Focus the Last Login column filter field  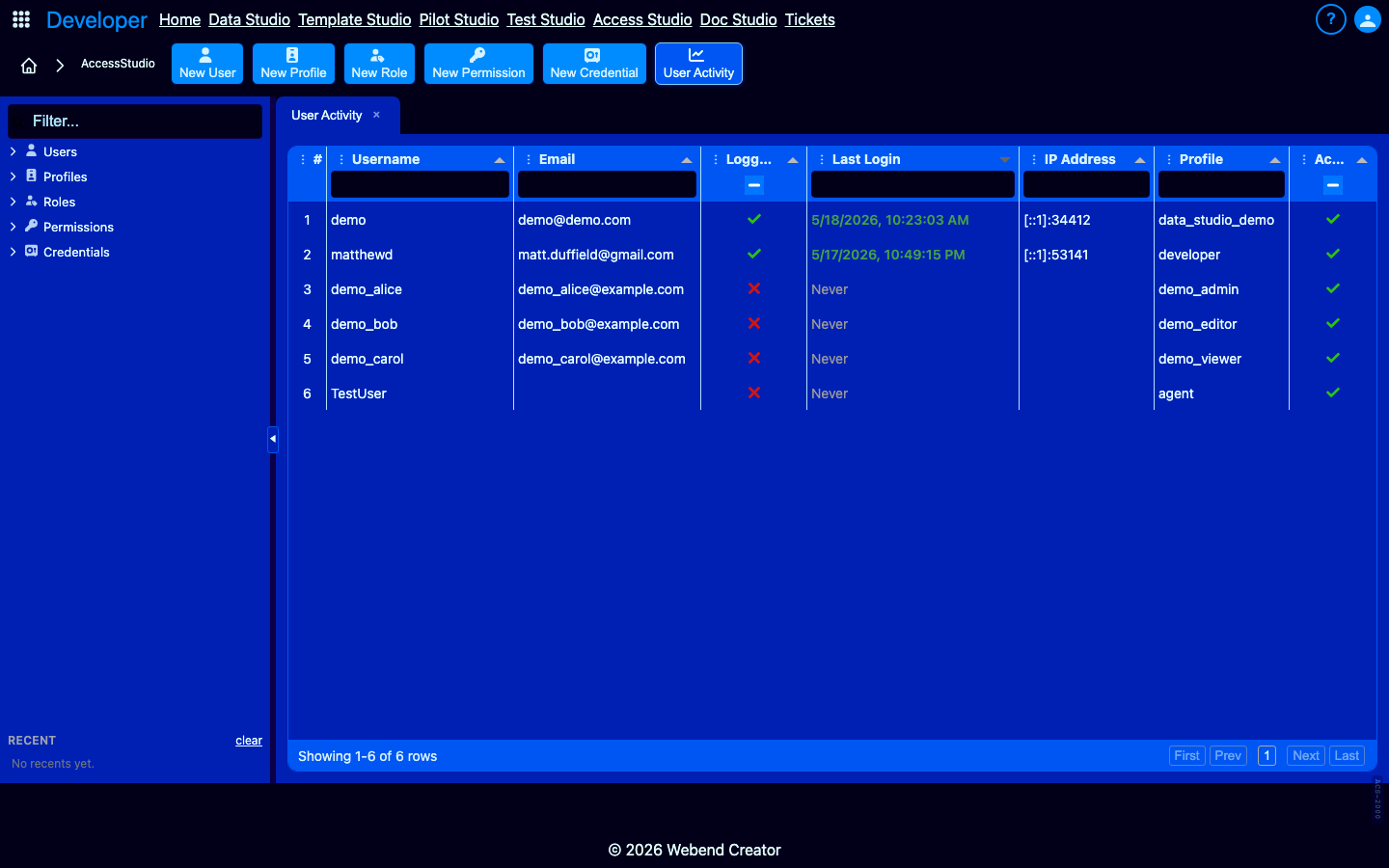pos(912,184)
